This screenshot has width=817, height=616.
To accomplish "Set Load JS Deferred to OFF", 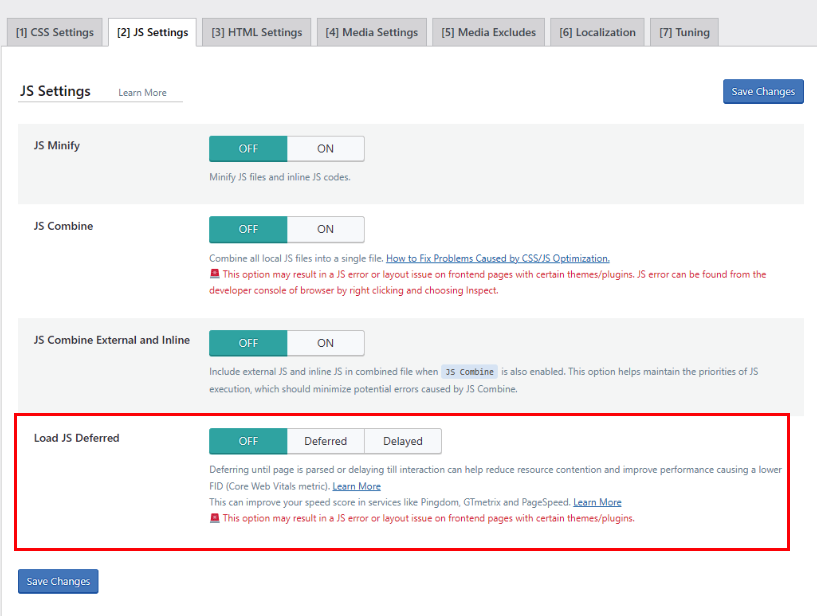I will tap(248, 441).
